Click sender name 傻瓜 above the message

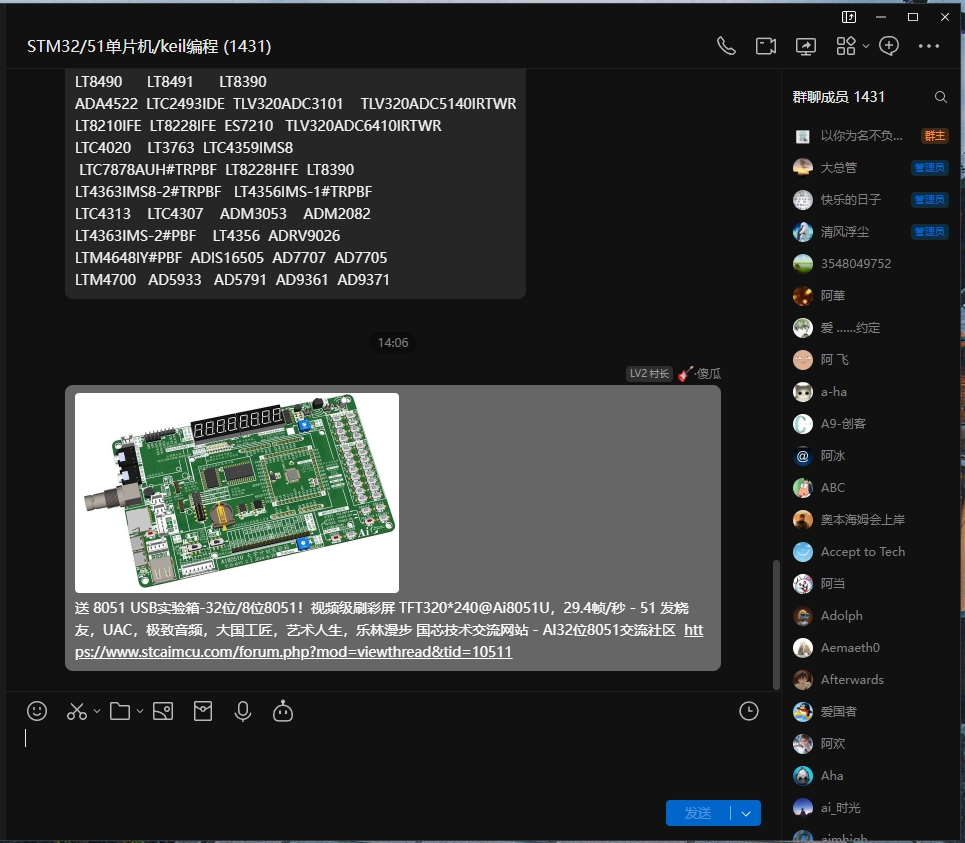coord(708,374)
